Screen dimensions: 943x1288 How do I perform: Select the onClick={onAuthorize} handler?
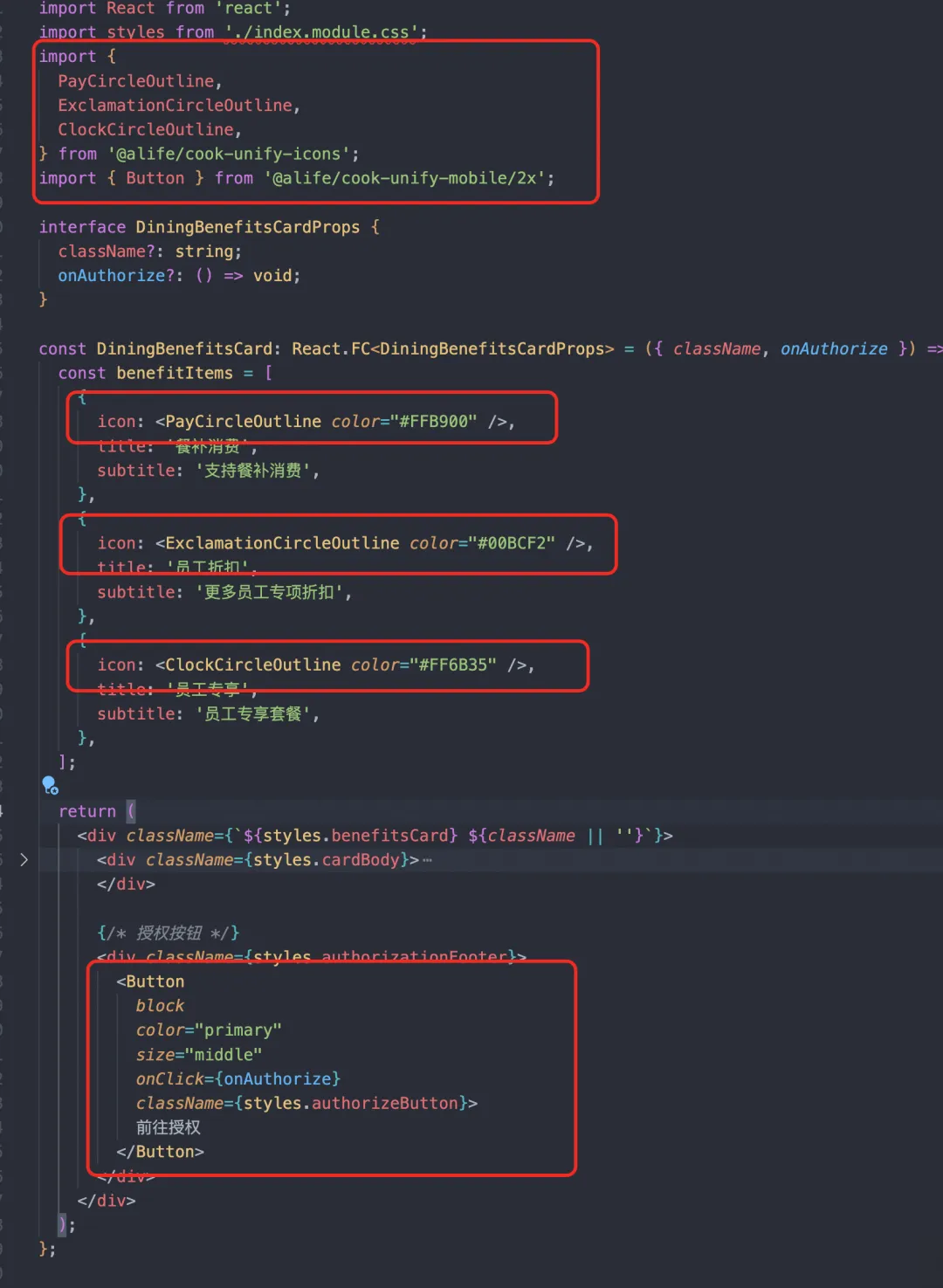point(238,1078)
